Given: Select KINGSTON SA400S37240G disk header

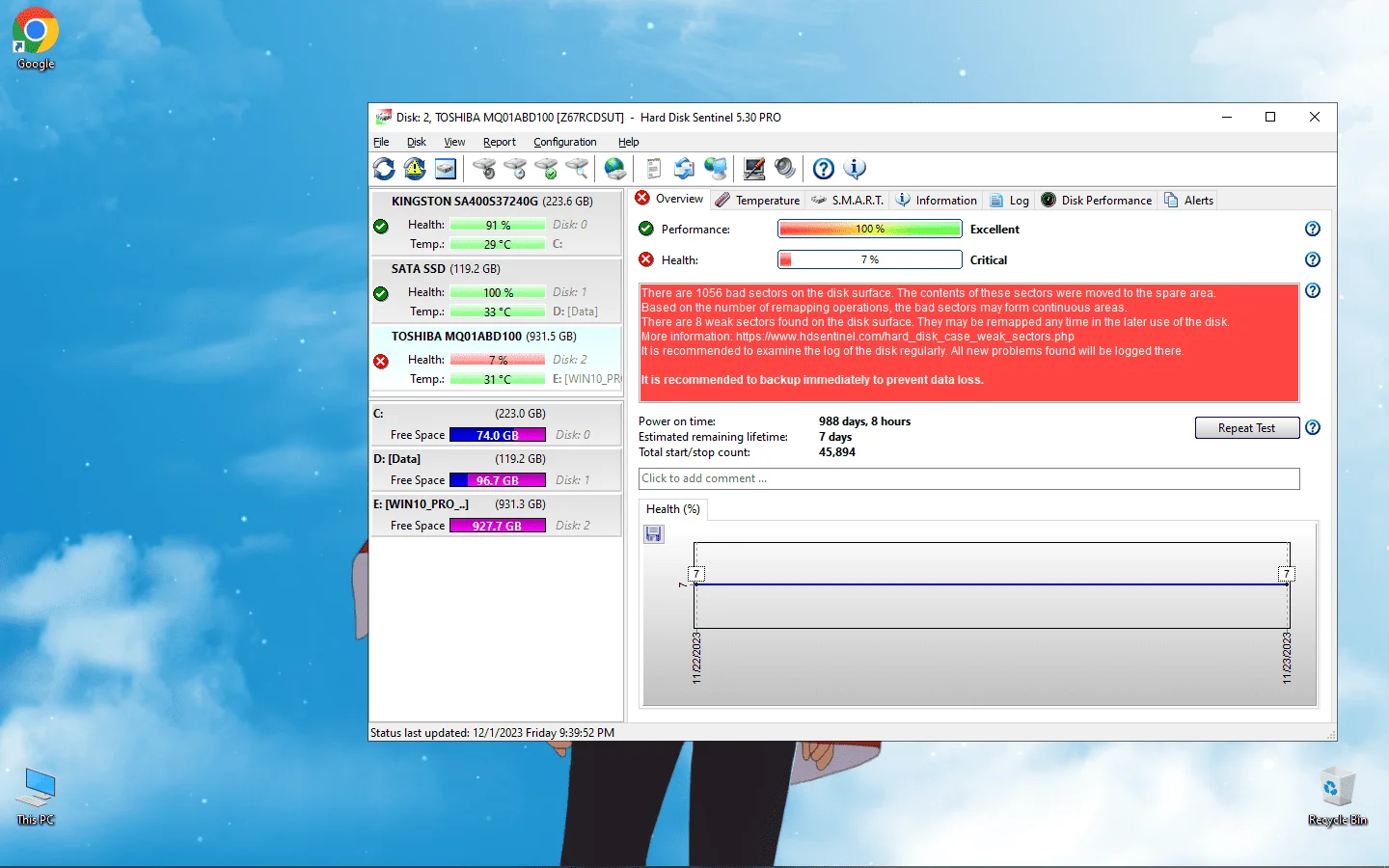Looking at the screenshot, I should (492, 202).
